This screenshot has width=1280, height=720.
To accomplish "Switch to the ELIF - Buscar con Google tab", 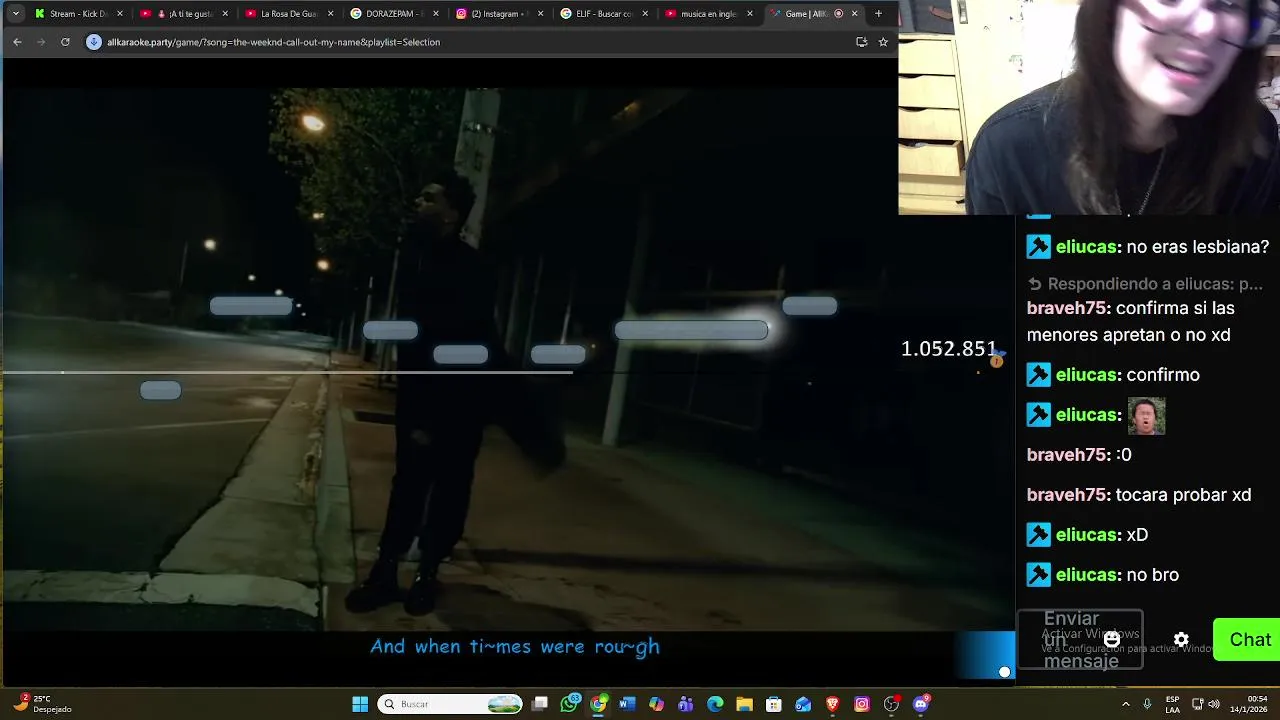I will pos(604,14).
